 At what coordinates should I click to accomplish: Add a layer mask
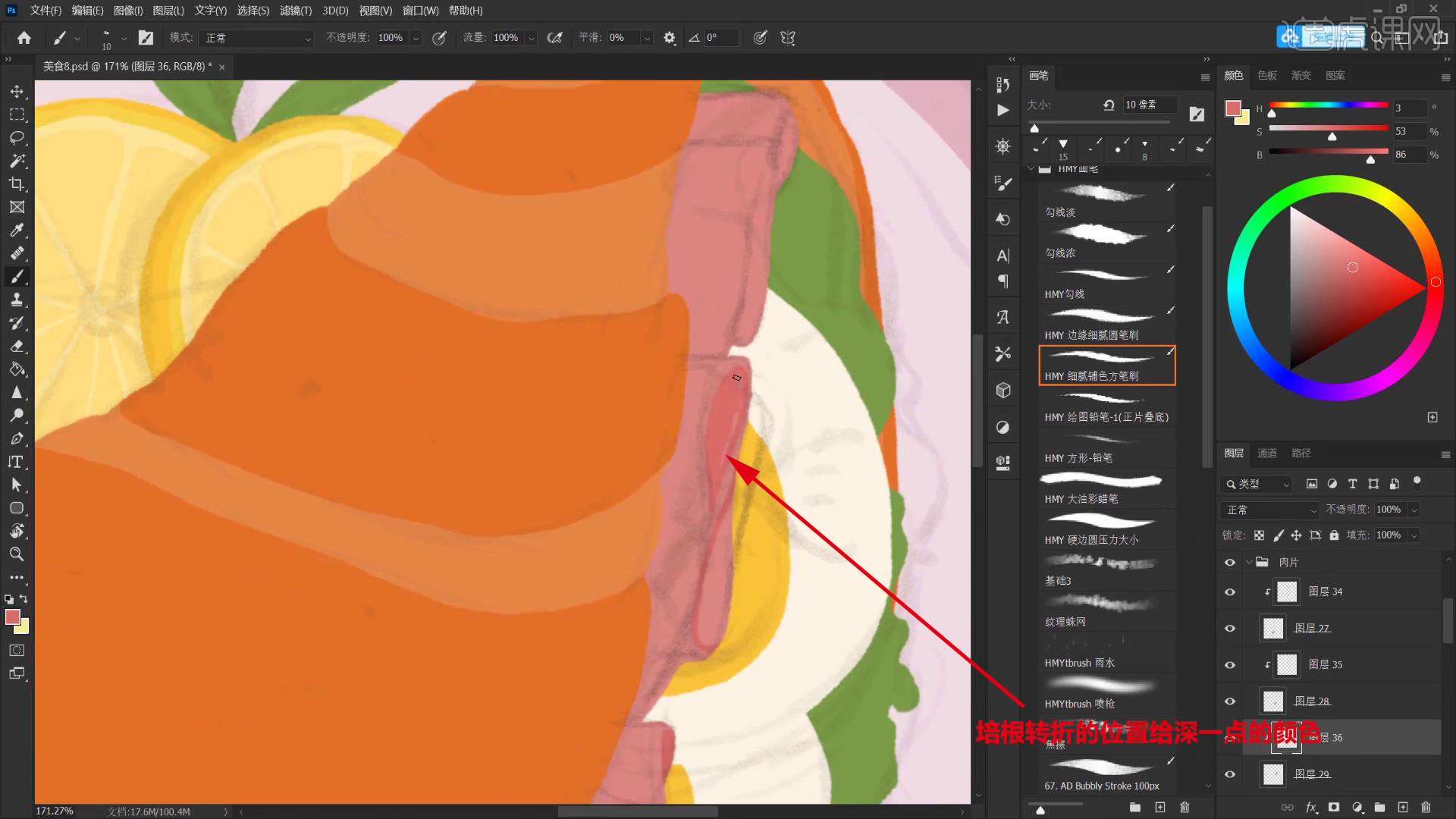pyautogui.click(x=1334, y=808)
